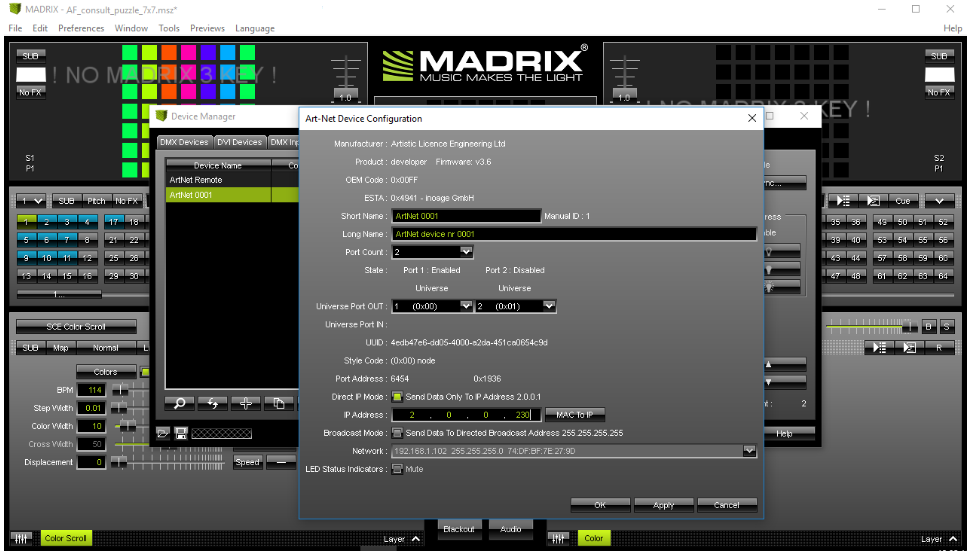Switch to the DVI Devices tab

(x=240, y=142)
